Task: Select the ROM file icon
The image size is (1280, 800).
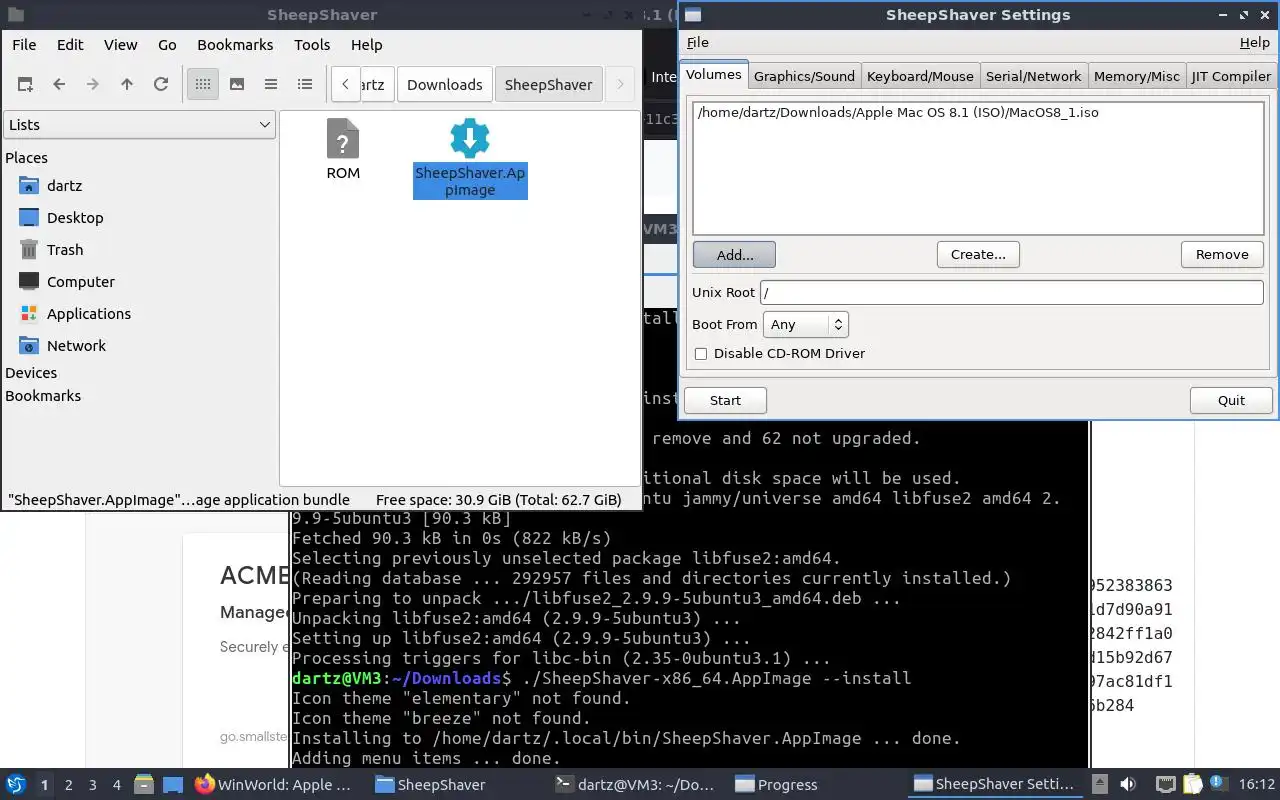Action: point(343,149)
